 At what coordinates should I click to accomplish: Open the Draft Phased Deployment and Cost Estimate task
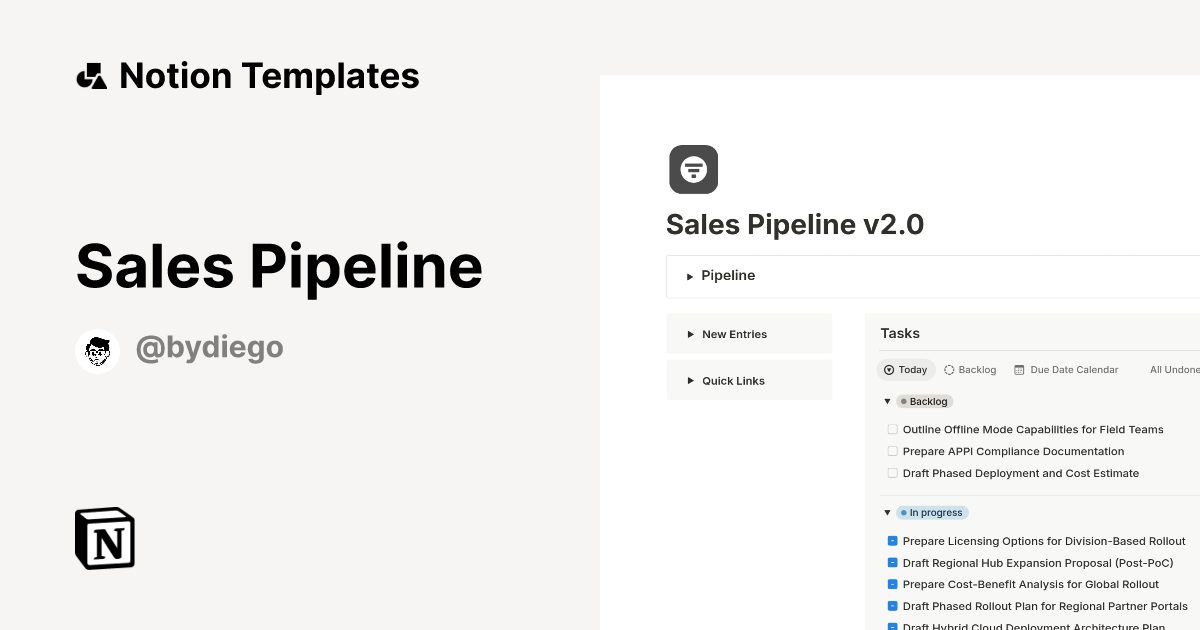coord(1020,473)
